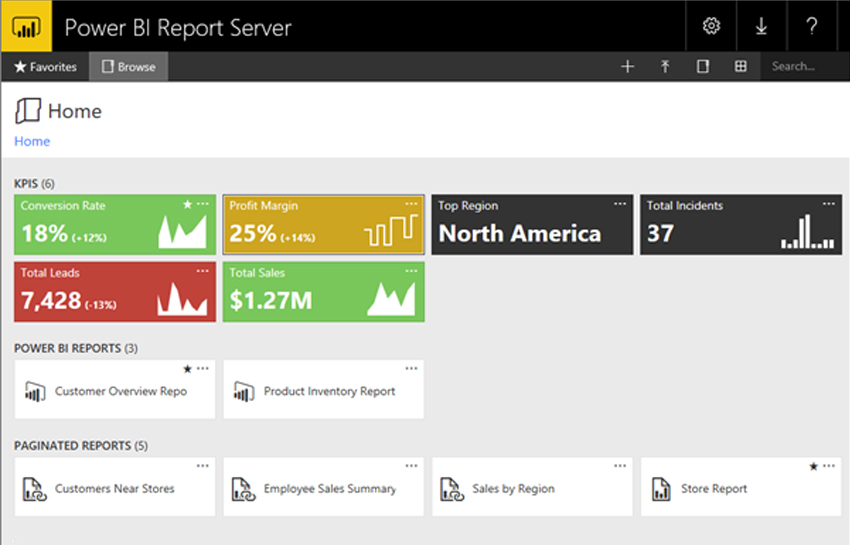This screenshot has width=850, height=545.
Task: Click Total Sales area chart sparkline
Action: (391, 299)
